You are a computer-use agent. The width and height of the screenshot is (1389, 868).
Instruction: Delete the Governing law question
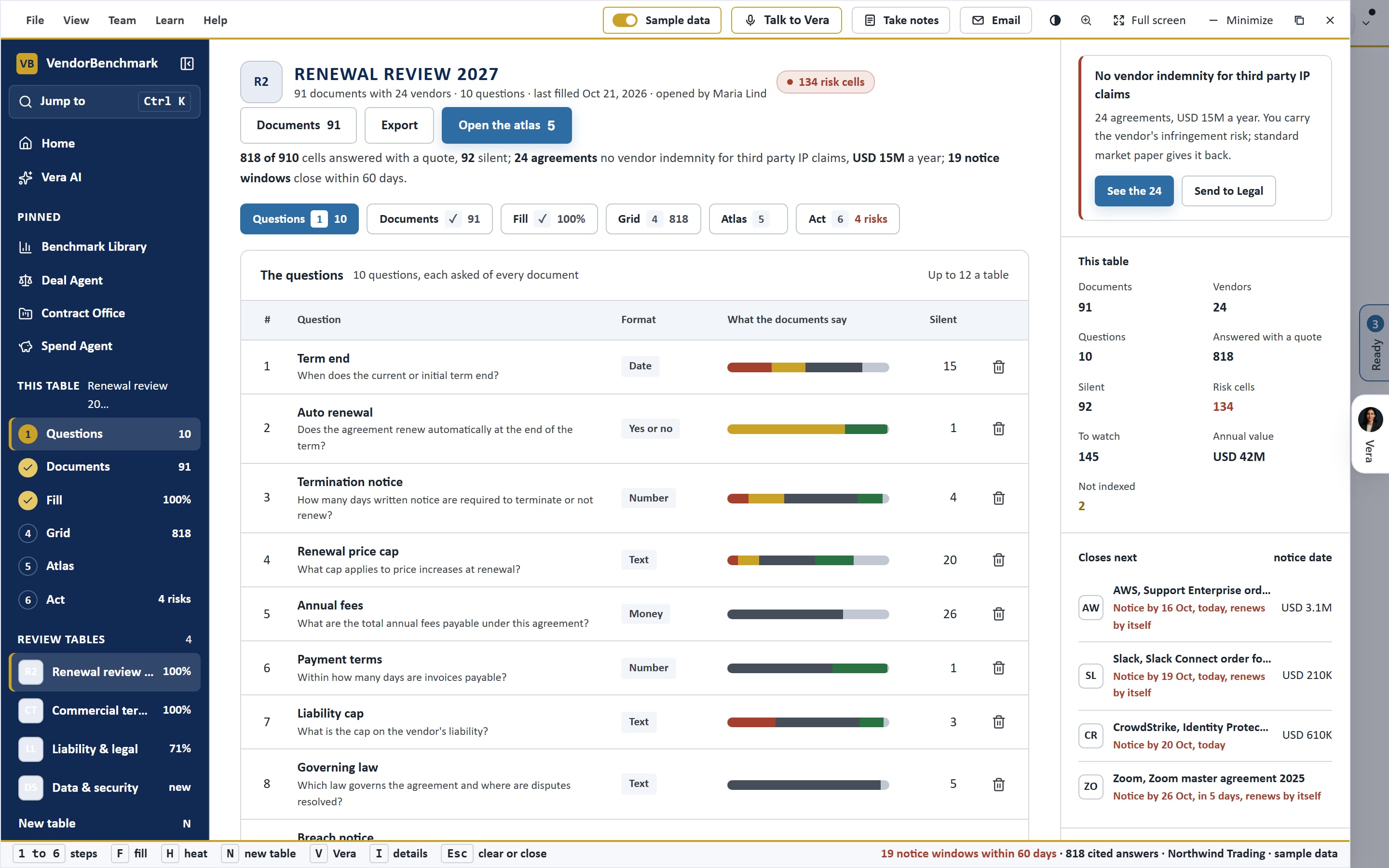[x=999, y=784]
